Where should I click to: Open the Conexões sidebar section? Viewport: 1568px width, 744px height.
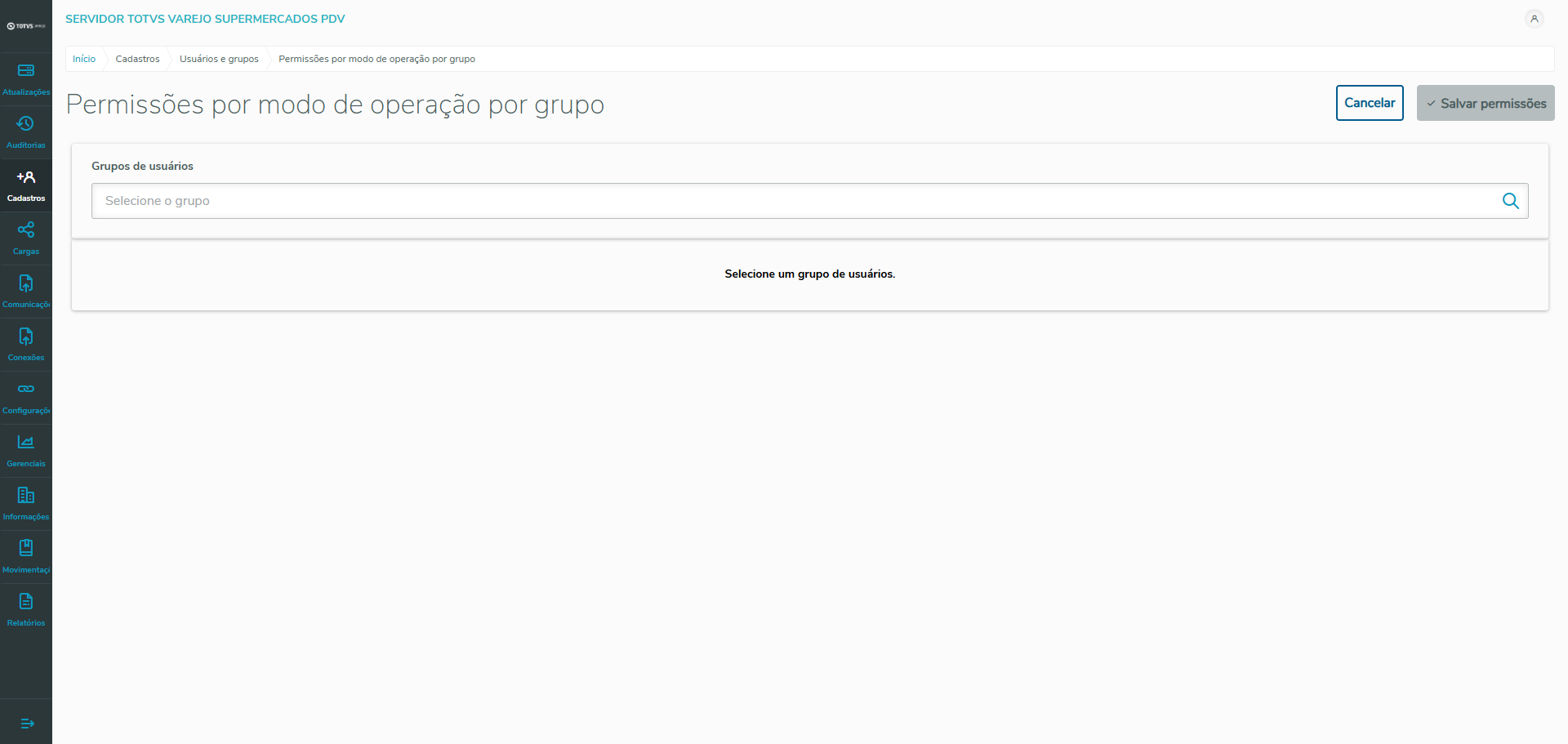tap(26, 345)
